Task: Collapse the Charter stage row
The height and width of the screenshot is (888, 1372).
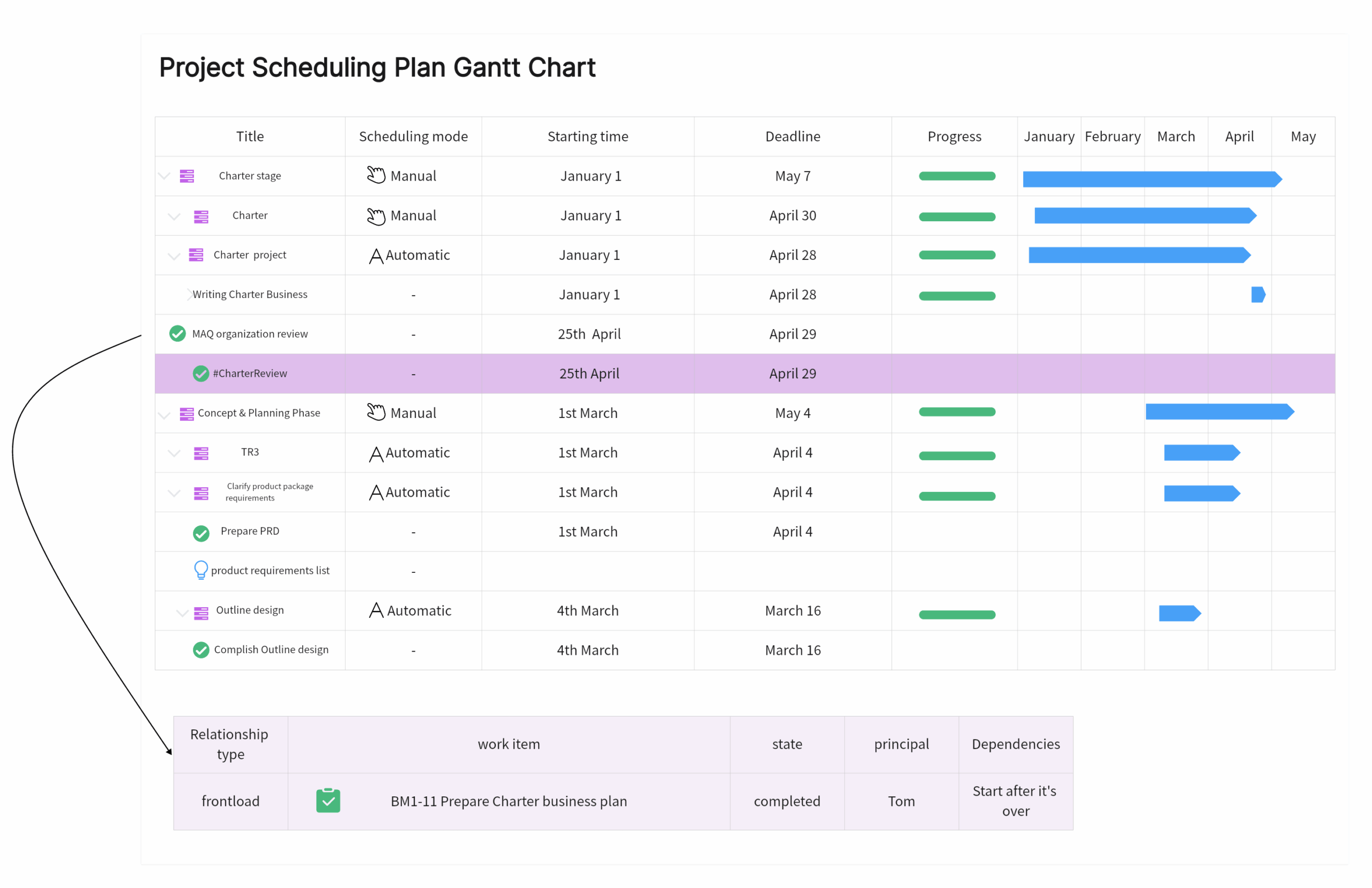Action: pyautogui.click(x=165, y=176)
